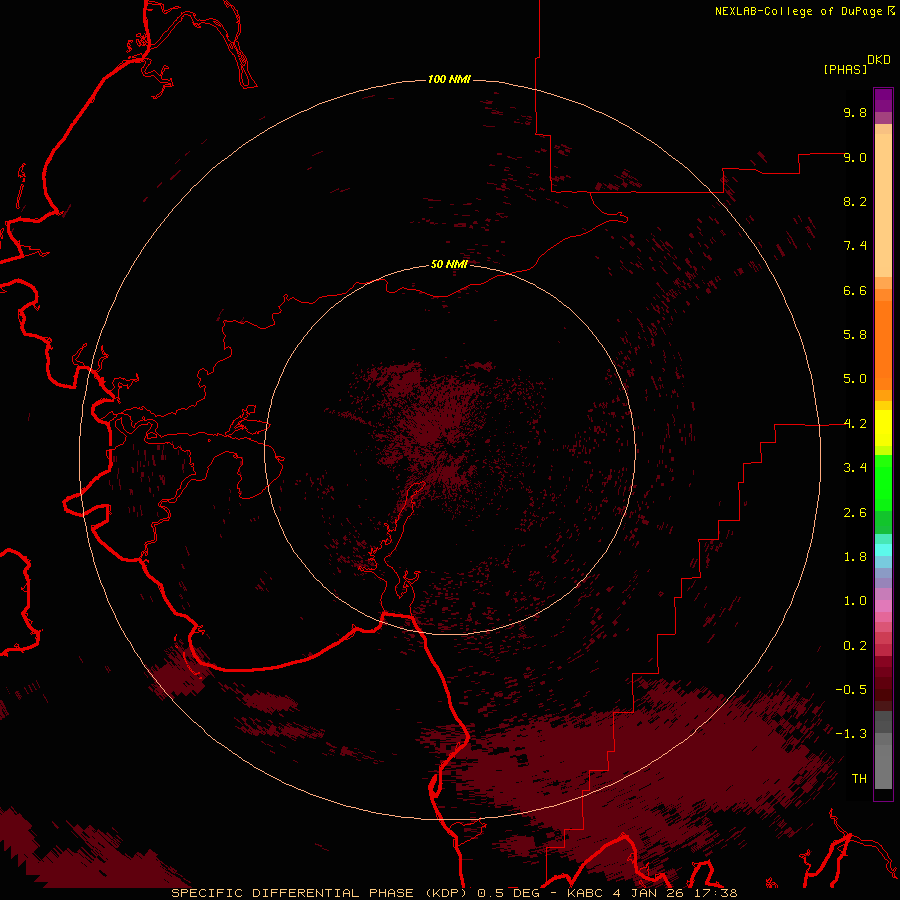Image resolution: width=900 pixels, height=900 pixels.
Task: Click the 9.0 scale value
Action: pos(855,157)
